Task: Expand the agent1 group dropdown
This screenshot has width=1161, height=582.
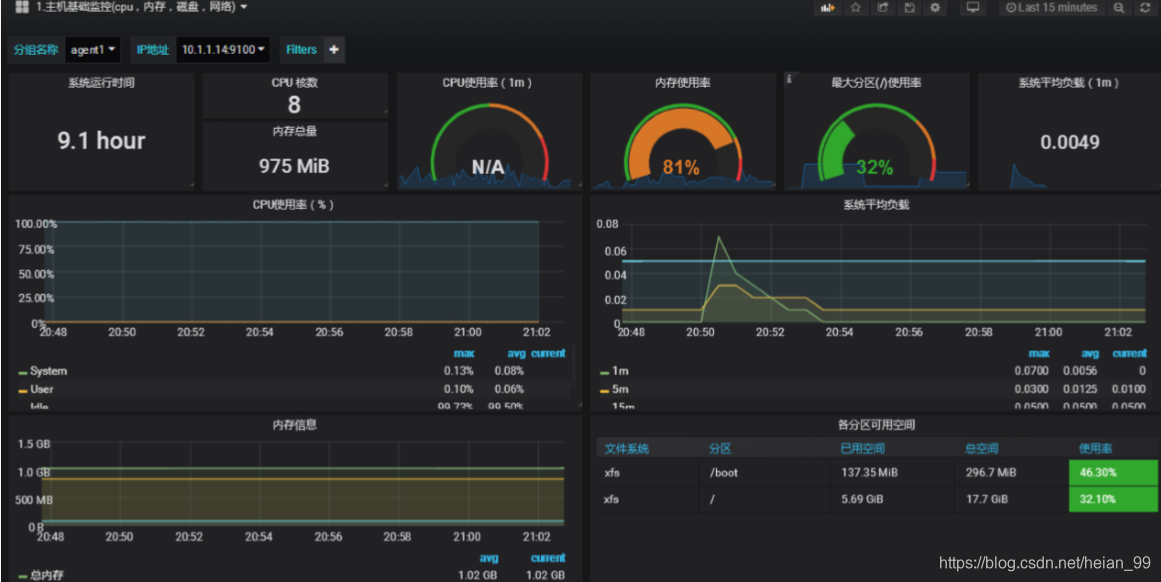Action: 94,49
